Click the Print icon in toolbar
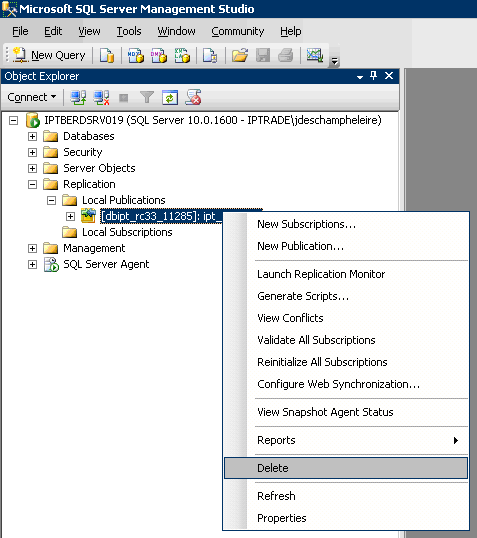477x538 pixels. pyautogui.click(x=285, y=55)
